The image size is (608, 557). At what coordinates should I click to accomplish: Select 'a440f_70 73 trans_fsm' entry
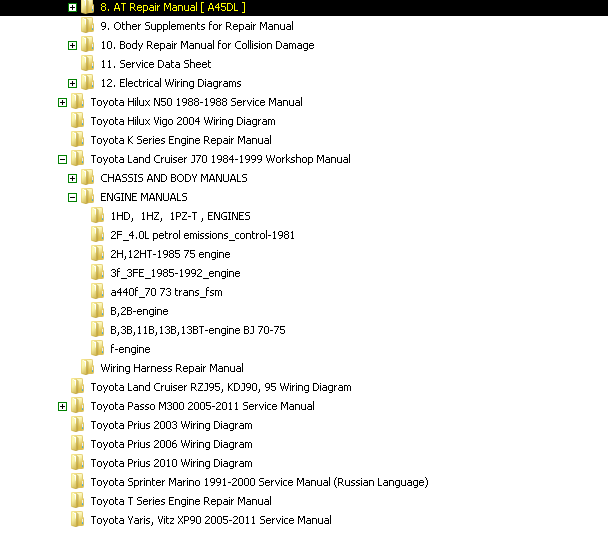166,292
